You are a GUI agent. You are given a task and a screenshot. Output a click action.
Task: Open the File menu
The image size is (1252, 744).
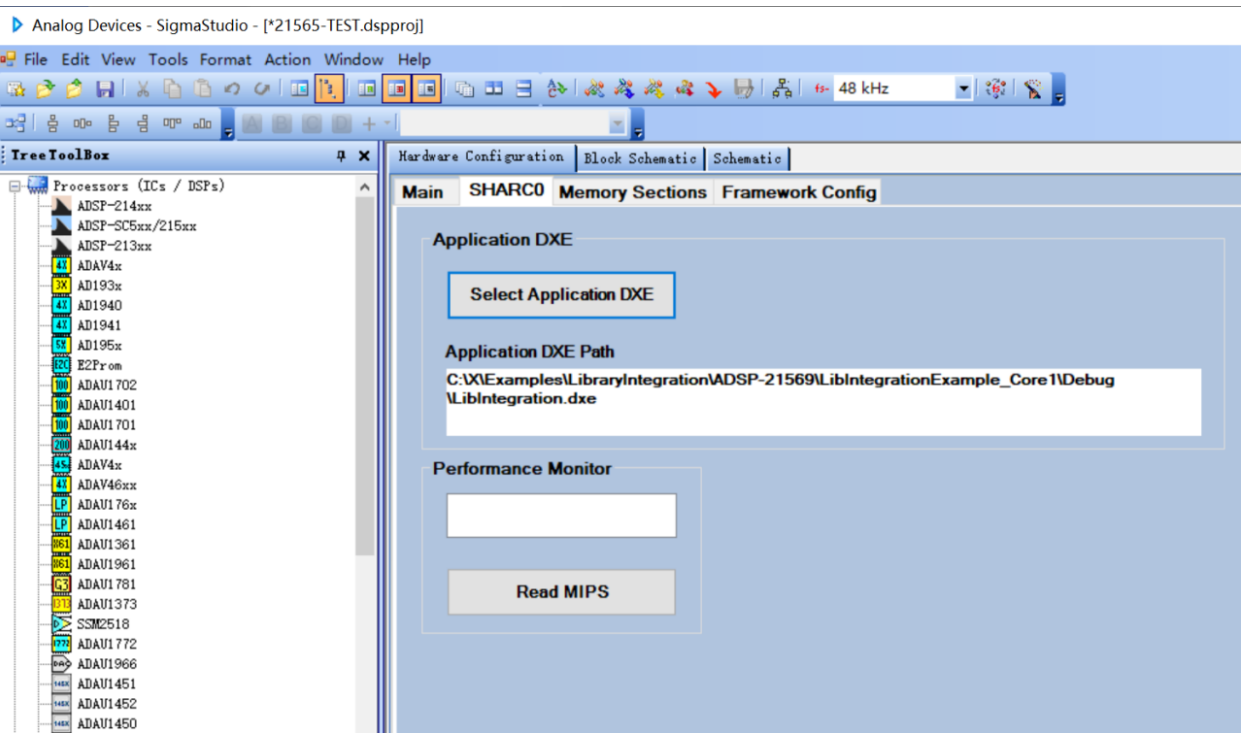pos(36,60)
